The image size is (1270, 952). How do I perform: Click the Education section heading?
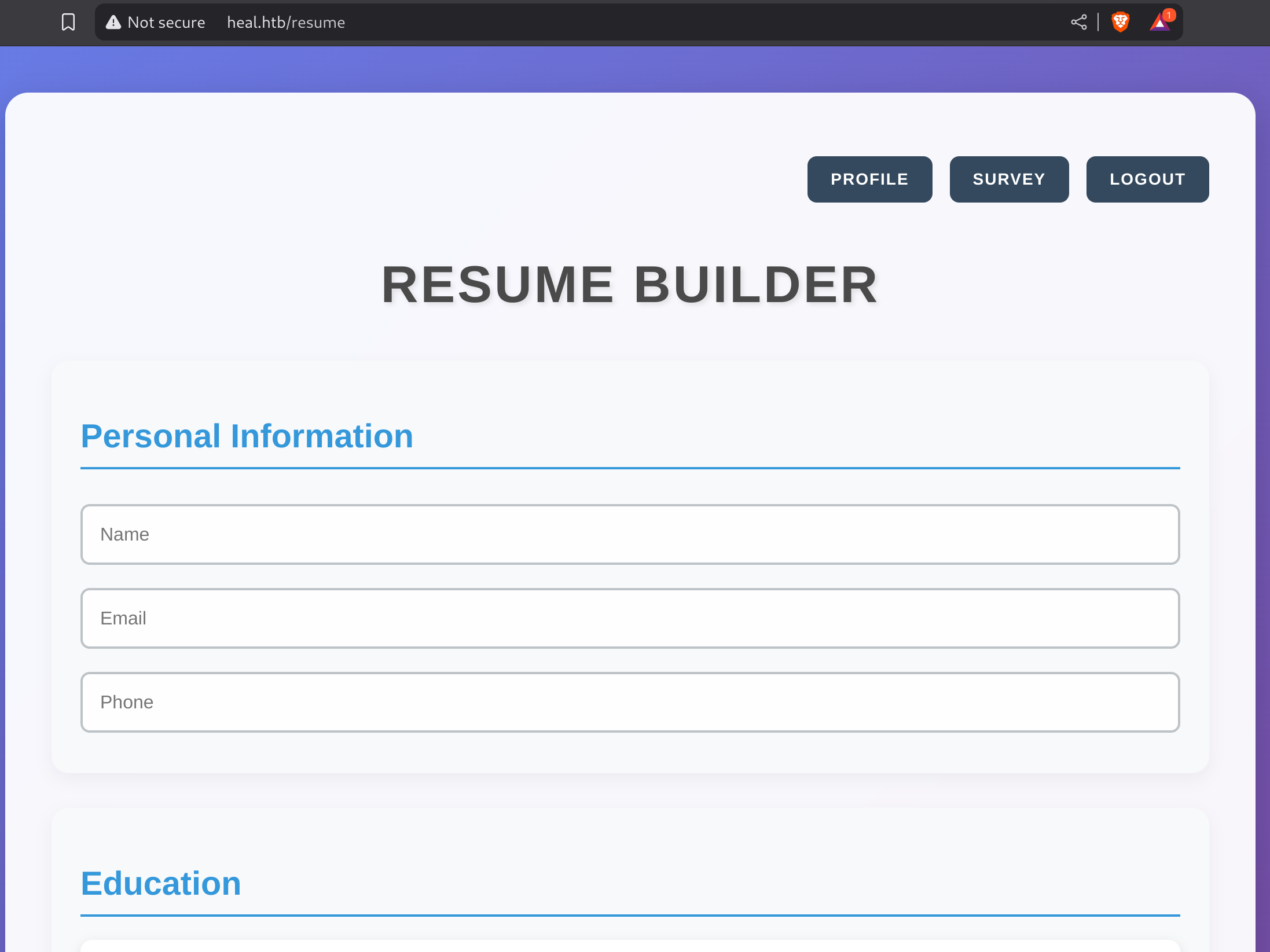pyautogui.click(x=161, y=883)
